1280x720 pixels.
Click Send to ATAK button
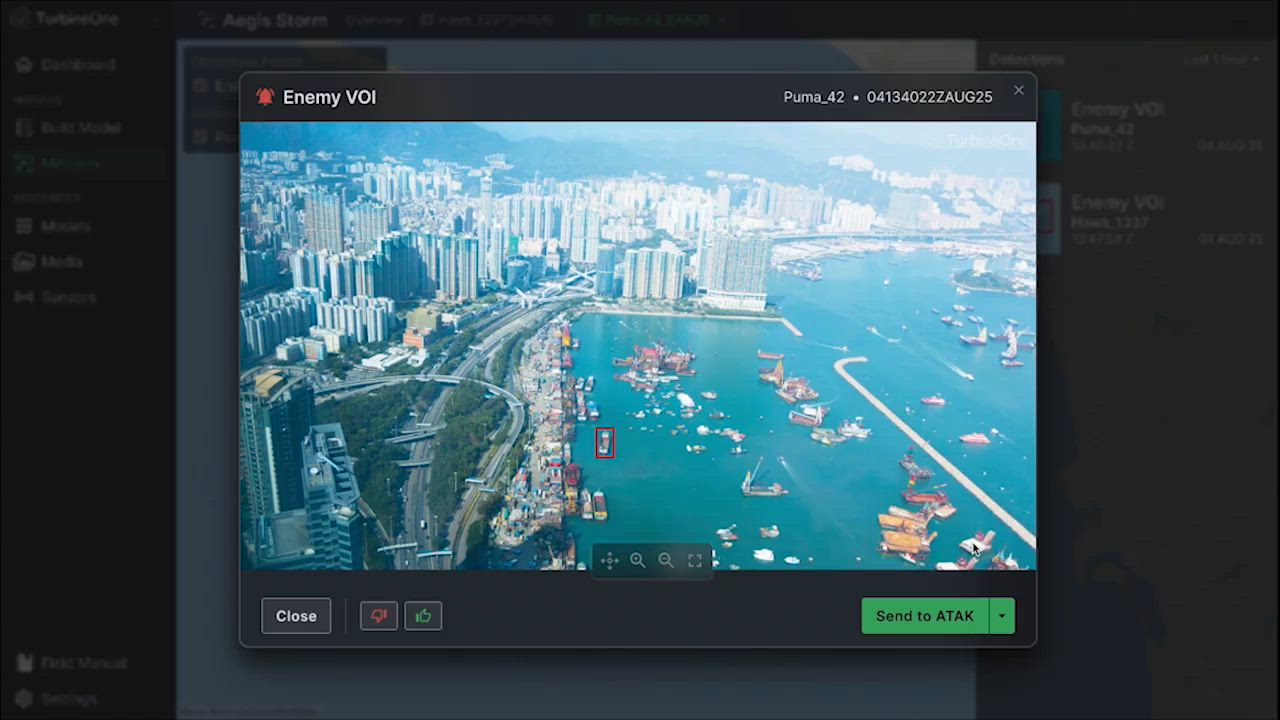(925, 616)
